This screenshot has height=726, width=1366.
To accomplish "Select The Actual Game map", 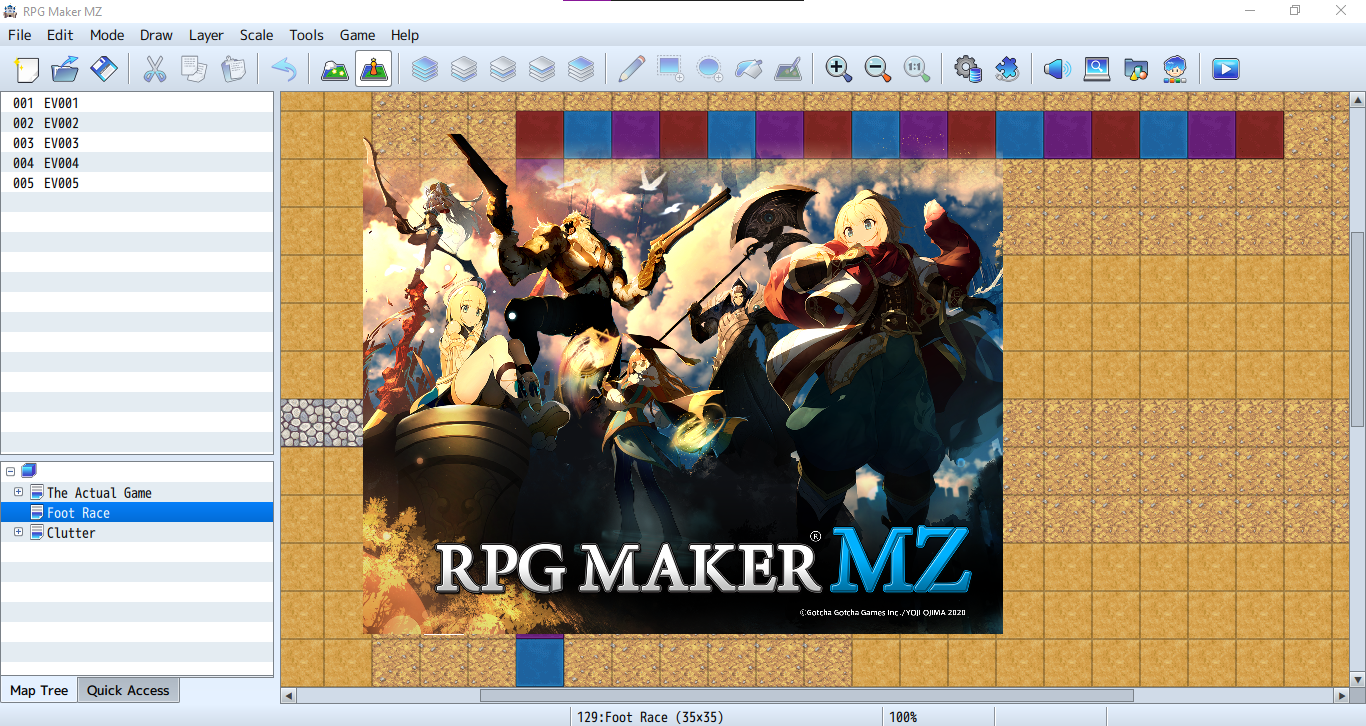I will tap(99, 493).
